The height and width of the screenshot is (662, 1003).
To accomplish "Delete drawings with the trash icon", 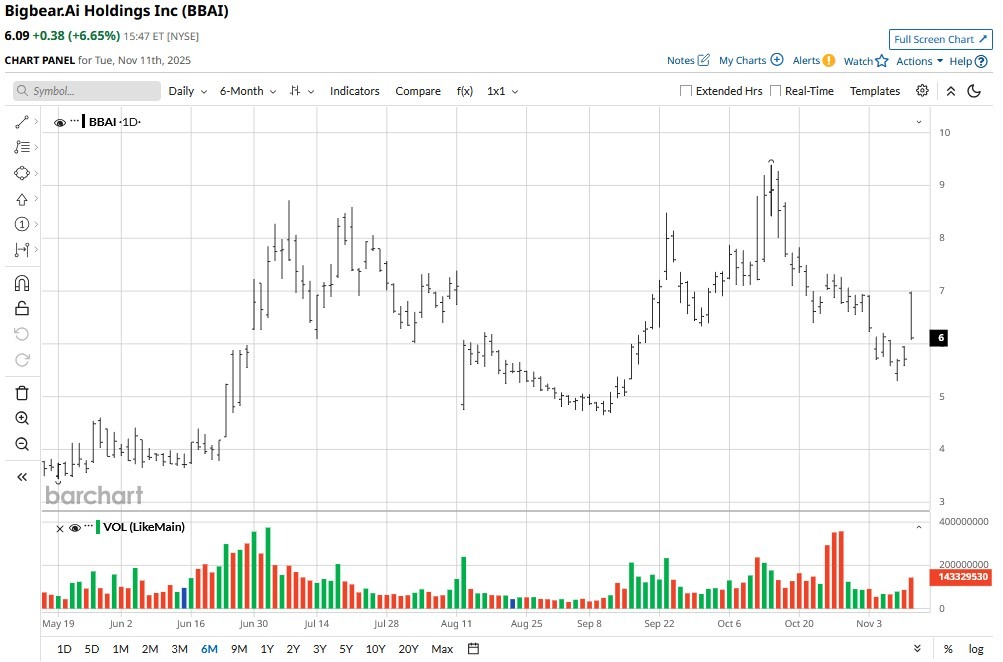I will (22, 393).
